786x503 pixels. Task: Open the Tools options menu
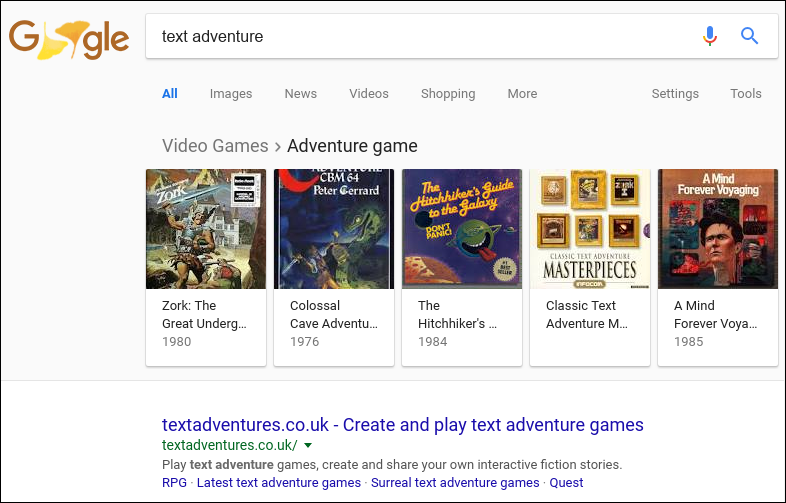click(745, 94)
